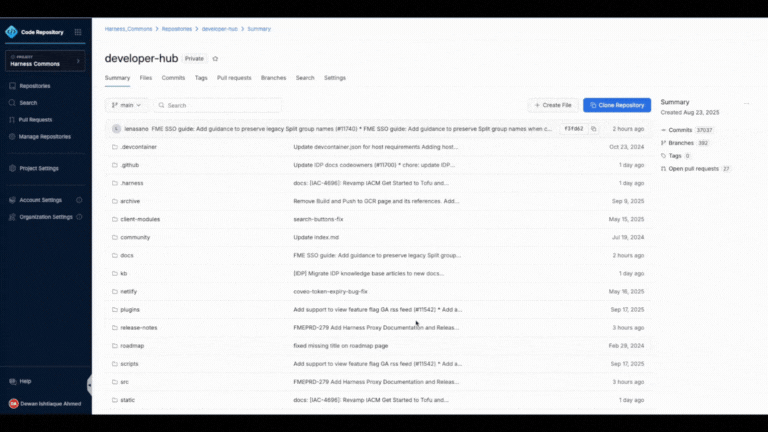The height and width of the screenshot is (432, 768).
Task: Open the kb folder
Action: 123,274
